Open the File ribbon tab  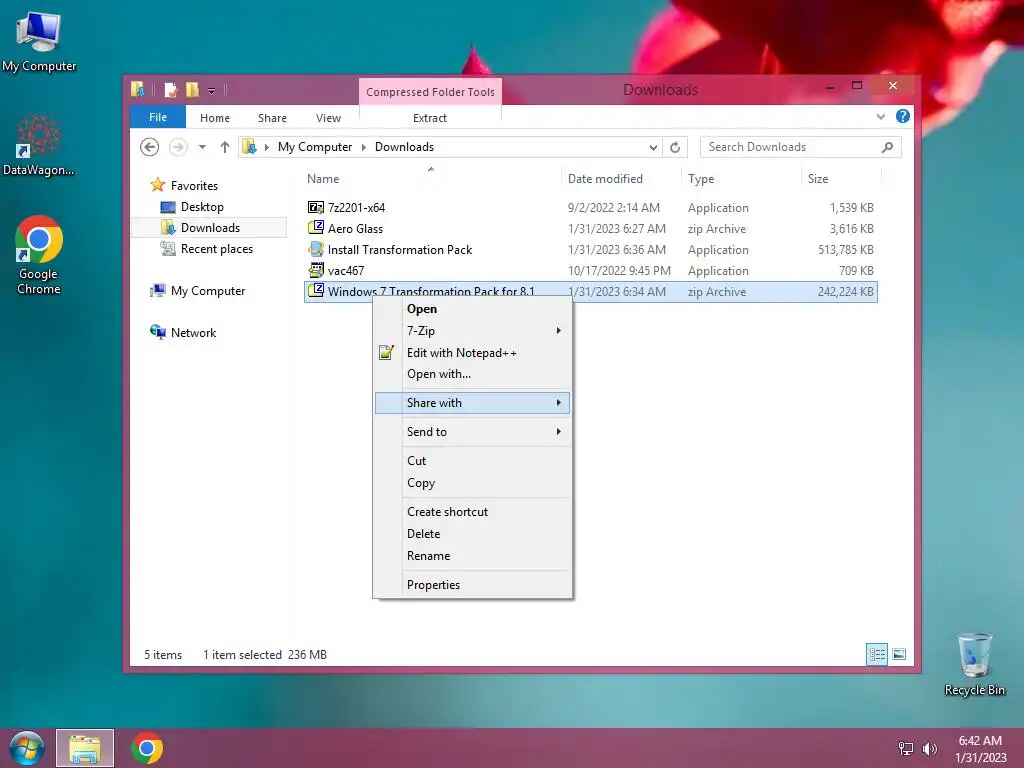coord(158,117)
